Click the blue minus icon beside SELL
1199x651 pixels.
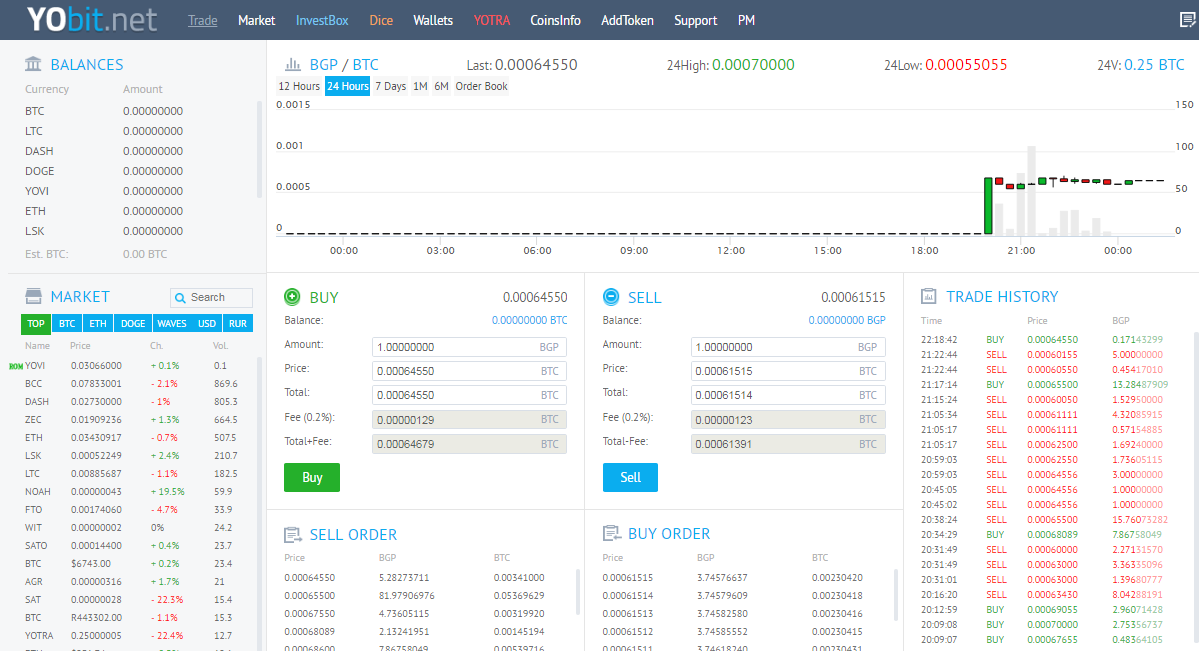tap(611, 297)
